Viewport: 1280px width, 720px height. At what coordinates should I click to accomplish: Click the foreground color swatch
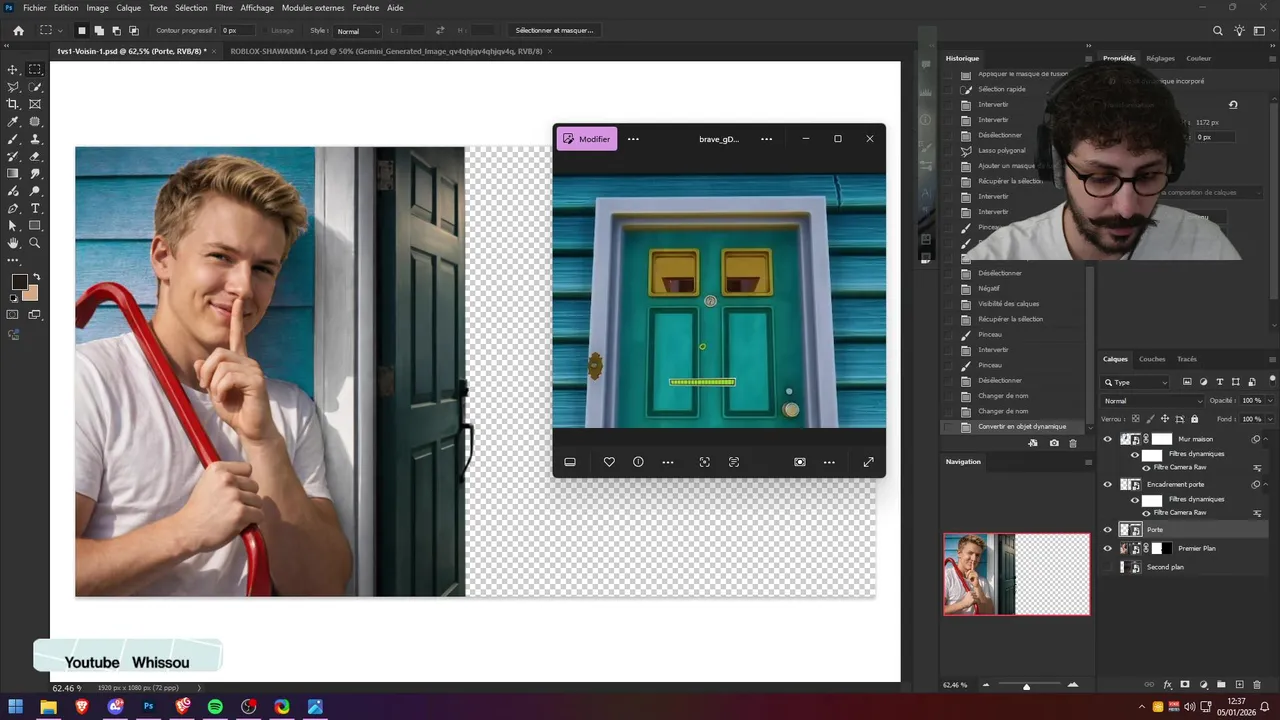(x=19, y=282)
